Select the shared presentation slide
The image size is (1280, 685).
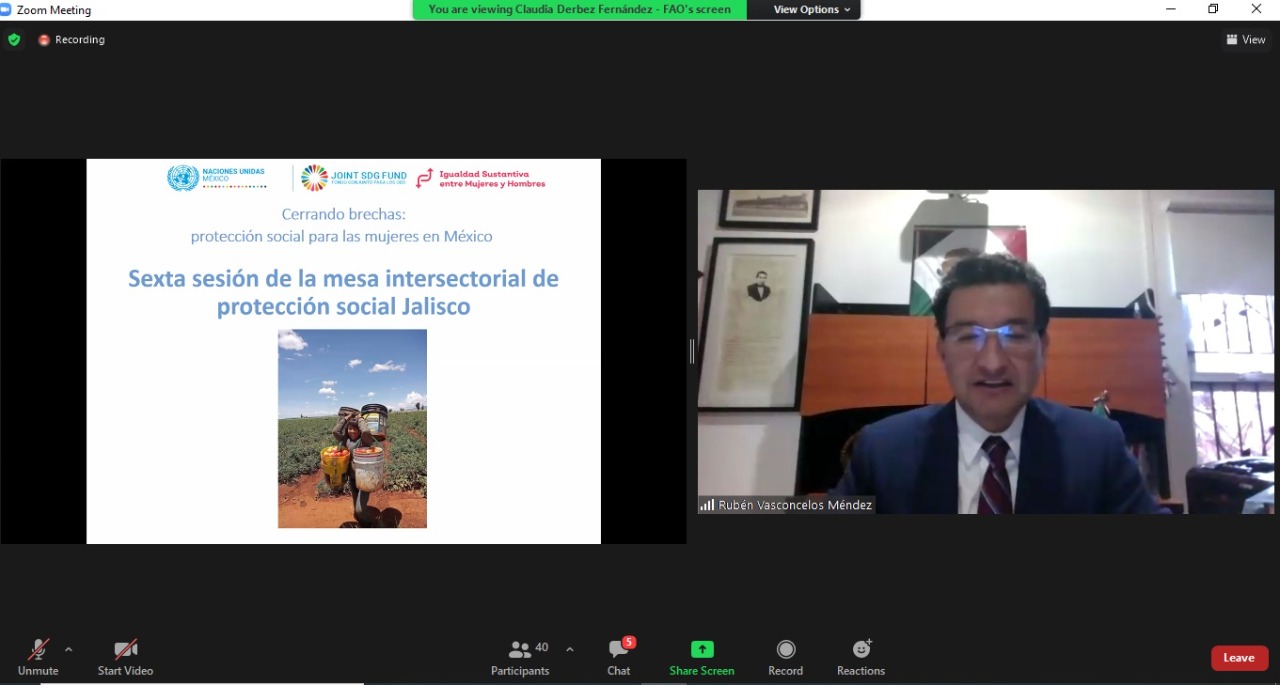343,351
